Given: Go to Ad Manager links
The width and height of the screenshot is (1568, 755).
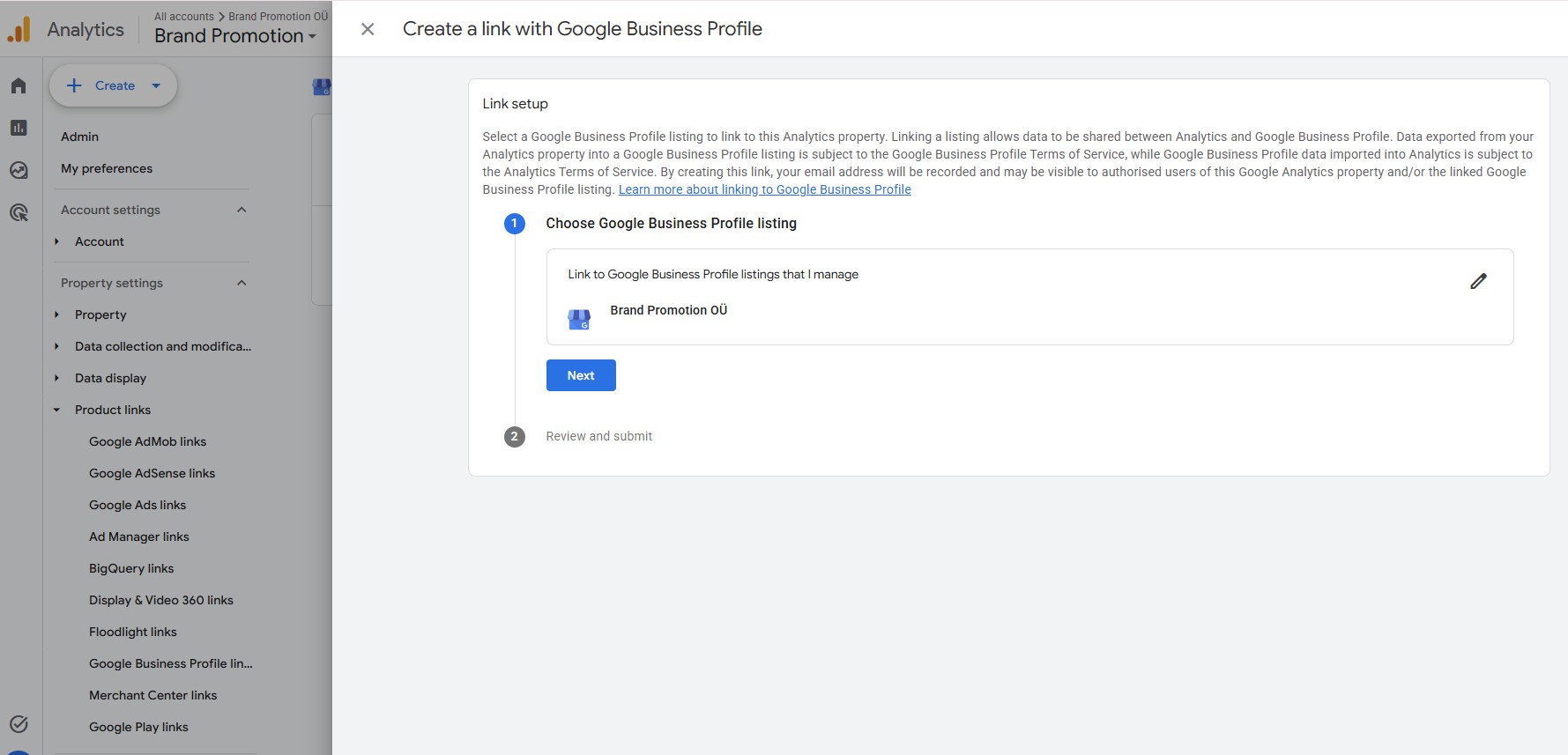Looking at the screenshot, I should coord(139,537).
